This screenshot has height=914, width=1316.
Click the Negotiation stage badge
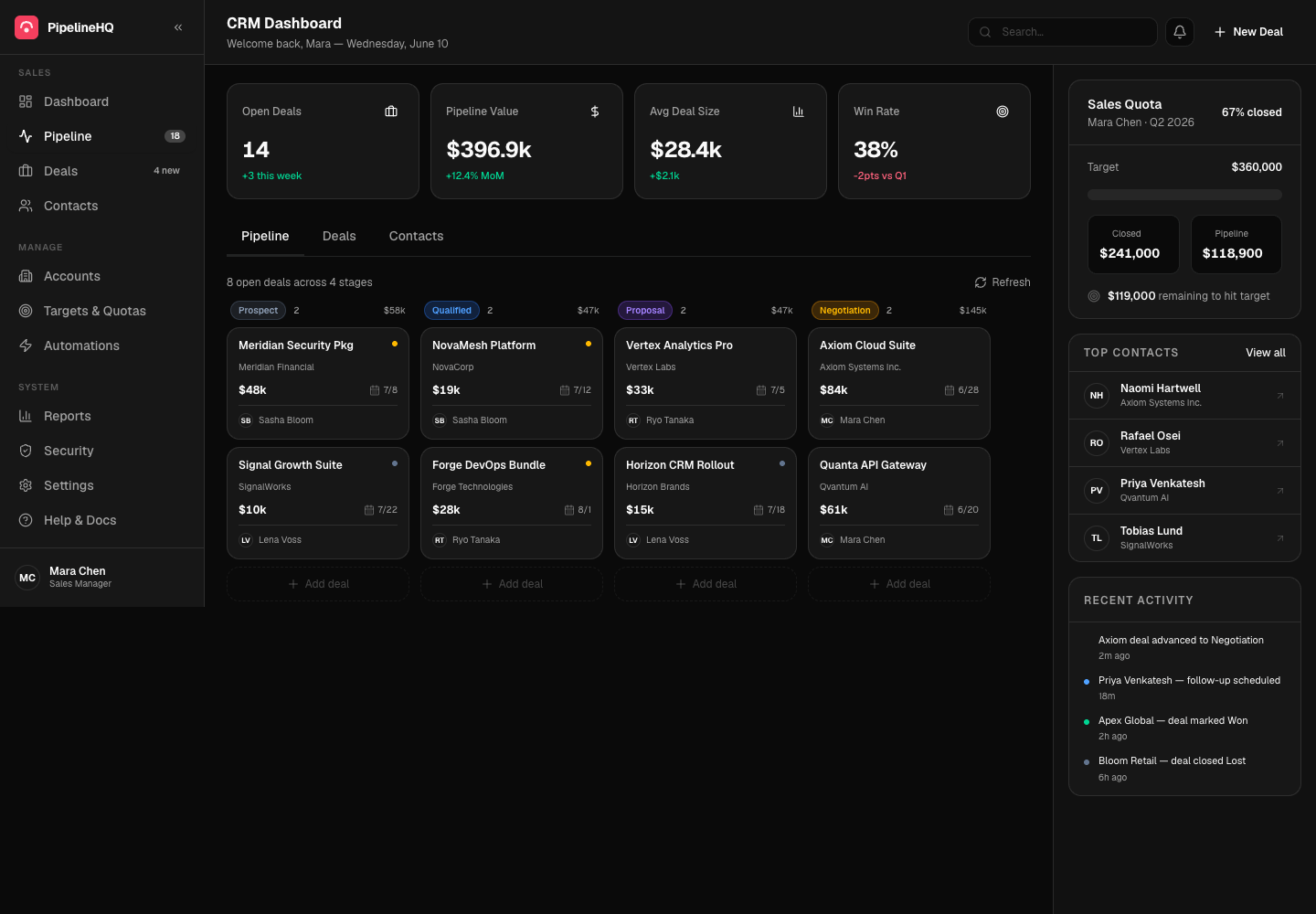coord(845,311)
